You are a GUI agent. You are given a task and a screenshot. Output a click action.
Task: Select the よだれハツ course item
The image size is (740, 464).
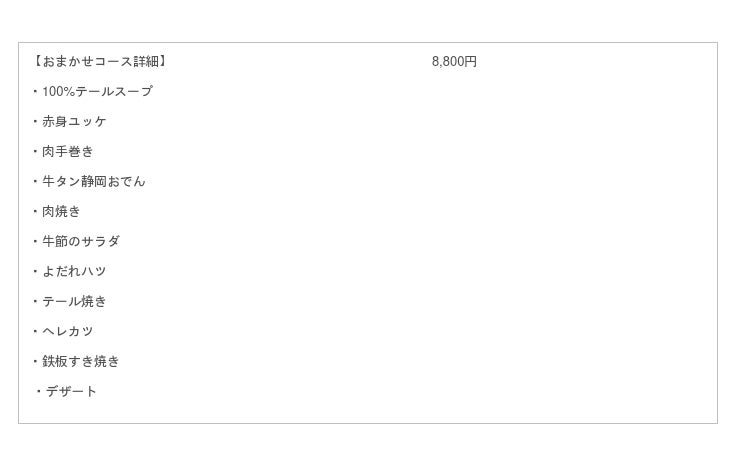click(x=74, y=271)
